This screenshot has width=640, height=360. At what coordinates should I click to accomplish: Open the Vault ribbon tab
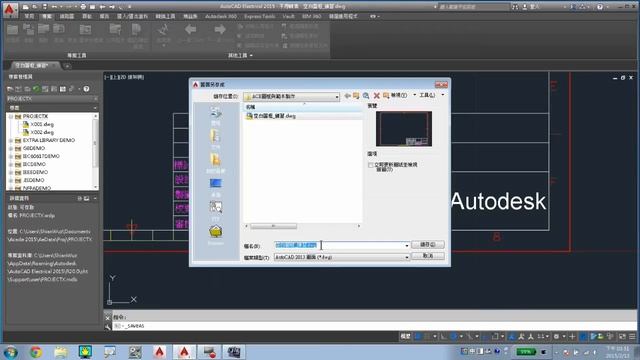(288, 16)
